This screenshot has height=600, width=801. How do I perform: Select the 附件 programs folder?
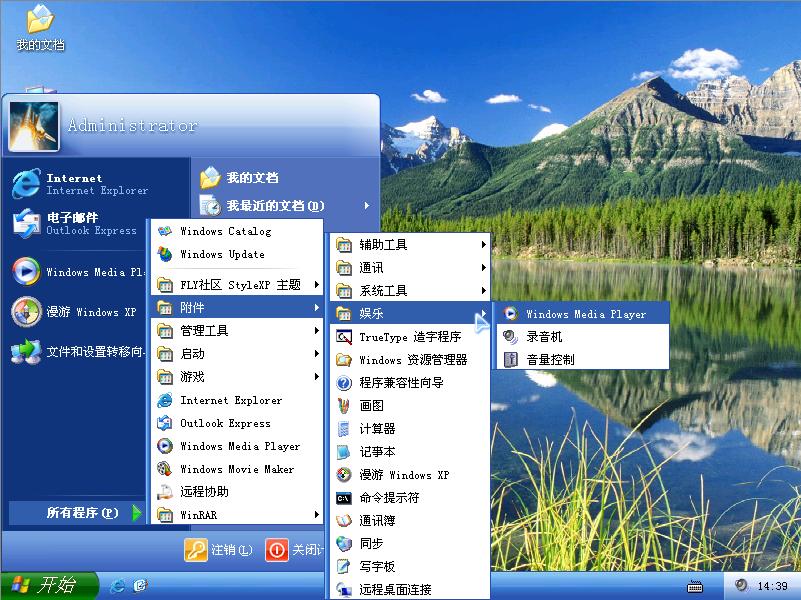237,307
